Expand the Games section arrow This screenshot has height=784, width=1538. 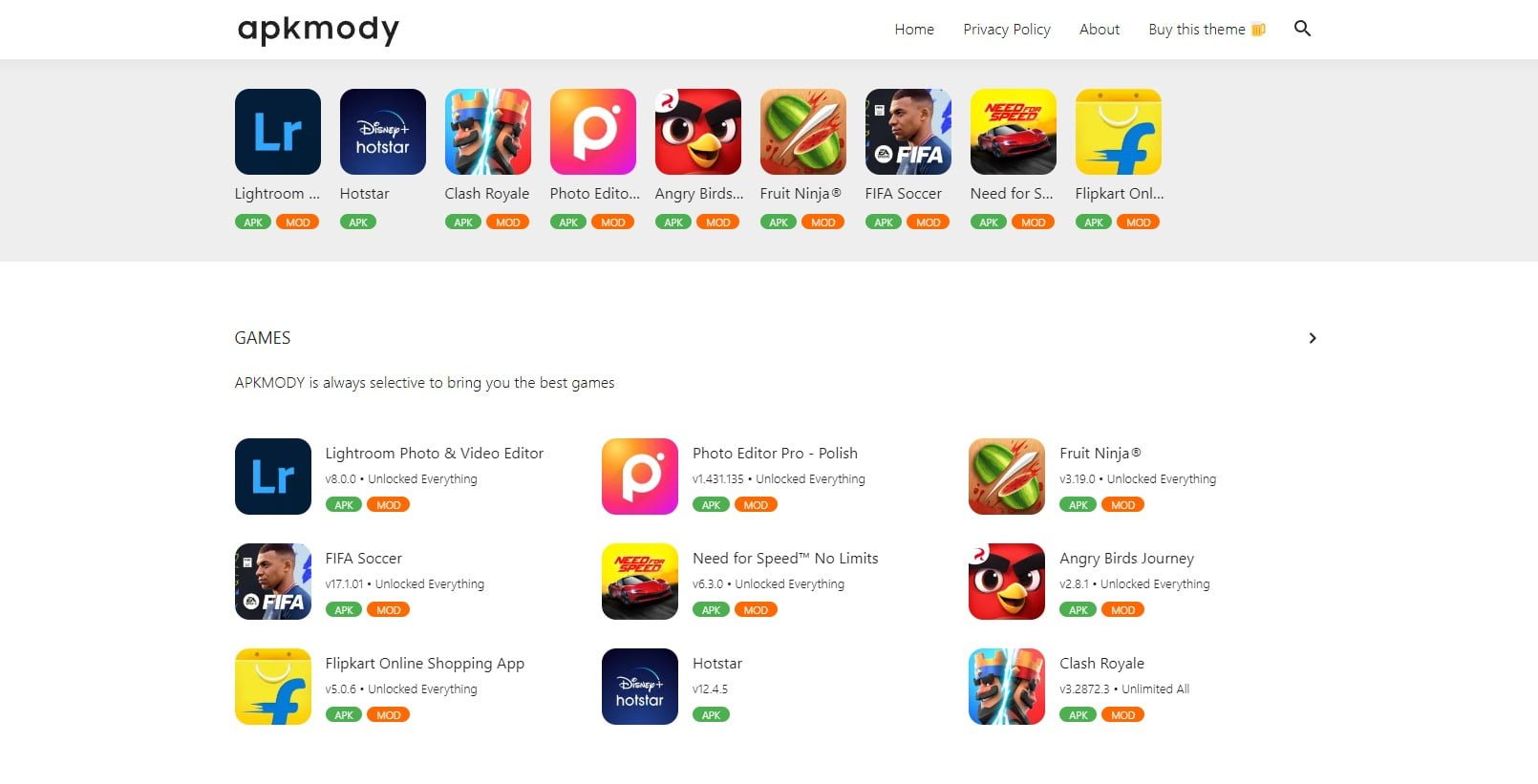(x=1313, y=338)
